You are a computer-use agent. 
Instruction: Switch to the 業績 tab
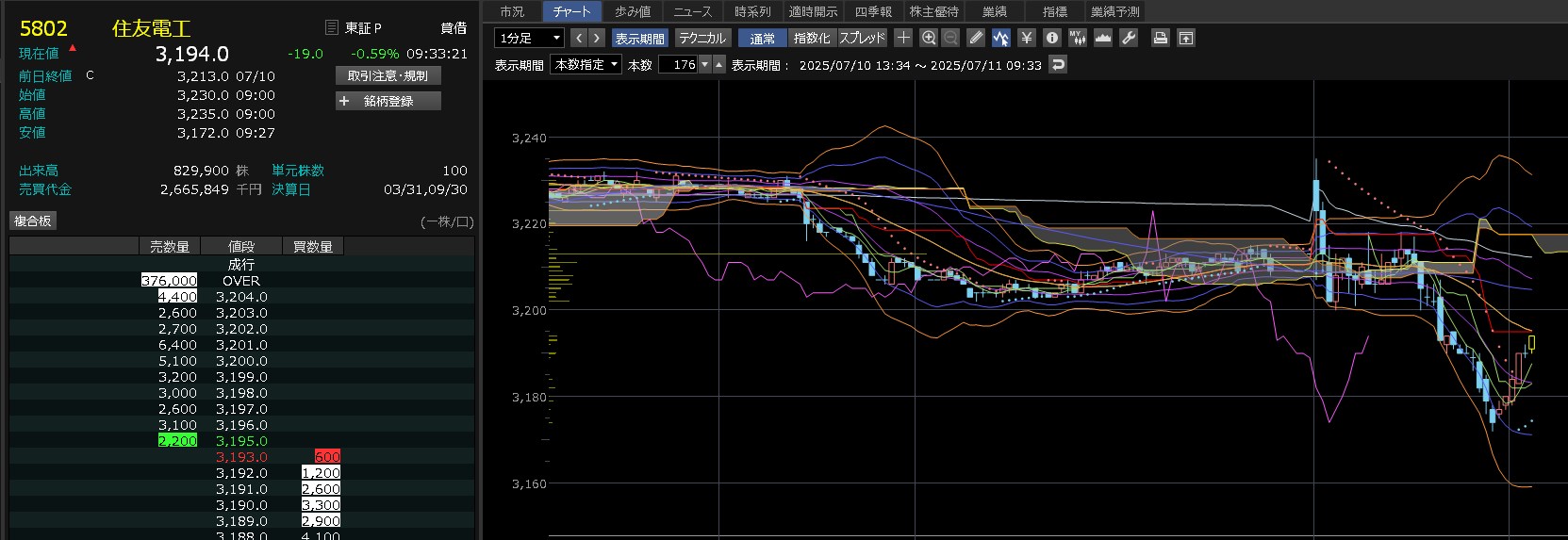tap(994, 11)
